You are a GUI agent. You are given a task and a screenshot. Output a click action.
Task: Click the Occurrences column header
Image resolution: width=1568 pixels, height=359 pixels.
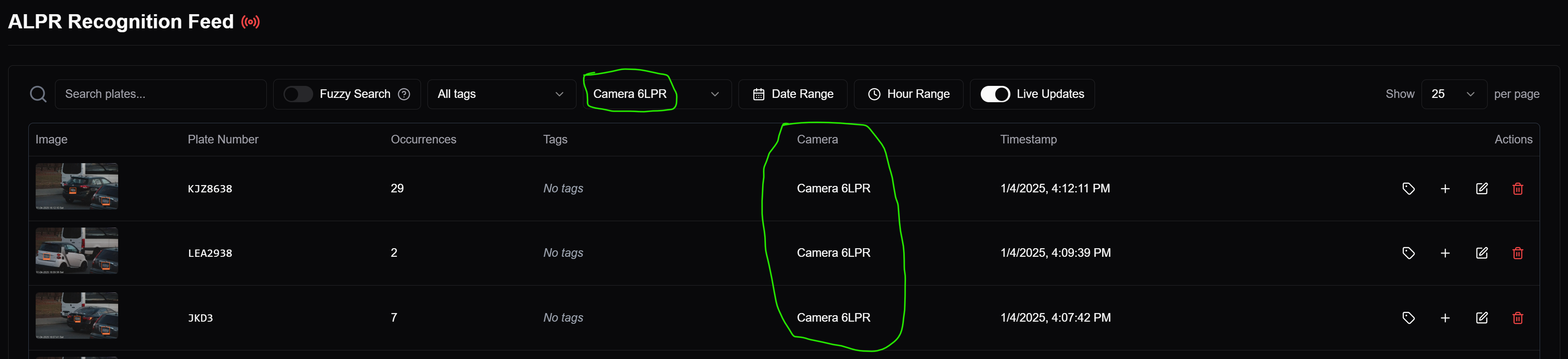point(423,139)
